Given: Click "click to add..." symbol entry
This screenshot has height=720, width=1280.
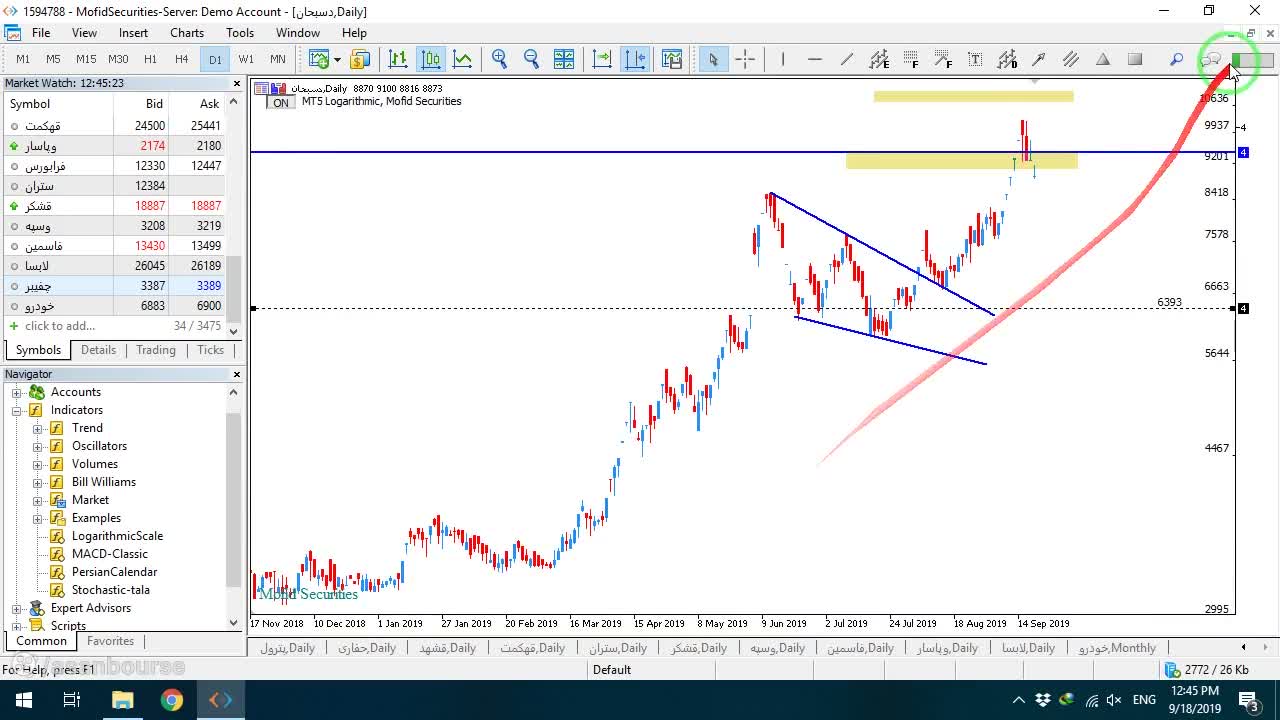Looking at the screenshot, I should click(x=60, y=326).
